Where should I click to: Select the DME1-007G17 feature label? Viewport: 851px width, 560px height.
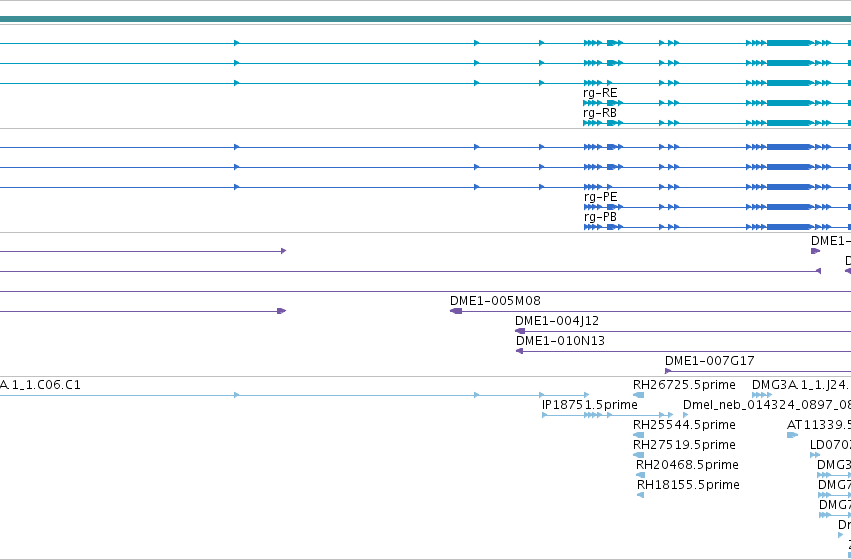[x=709, y=361]
